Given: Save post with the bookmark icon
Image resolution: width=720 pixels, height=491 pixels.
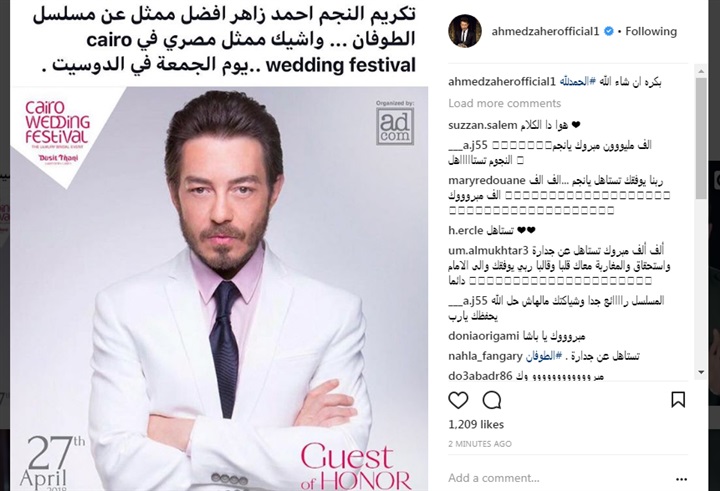Looking at the screenshot, I should click(x=678, y=400).
